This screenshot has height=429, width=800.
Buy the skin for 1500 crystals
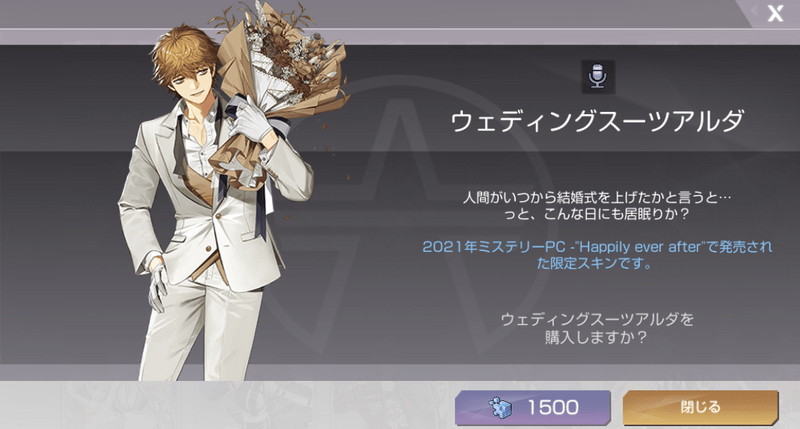click(533, 408)
